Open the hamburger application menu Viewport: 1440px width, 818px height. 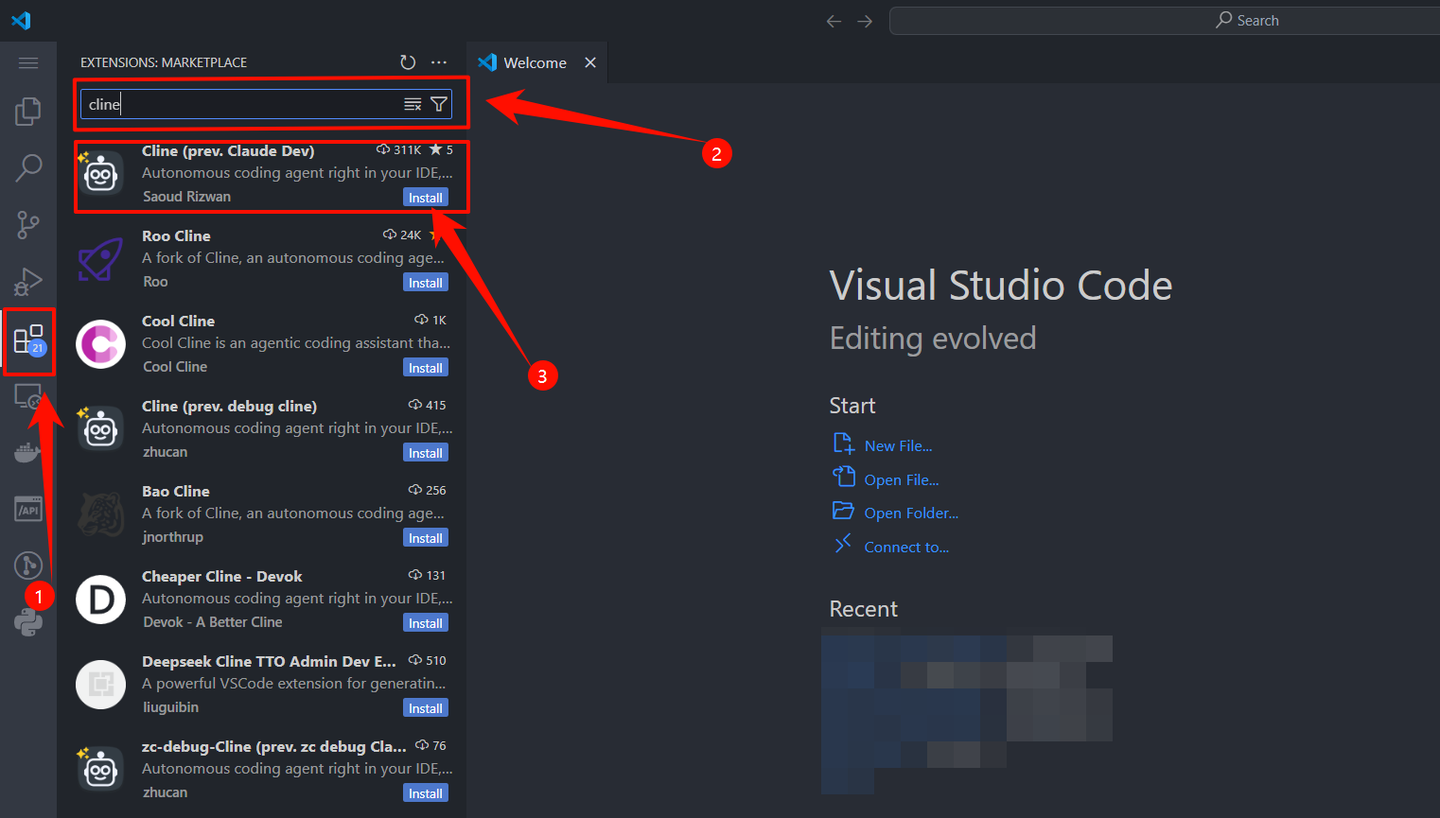28,63
